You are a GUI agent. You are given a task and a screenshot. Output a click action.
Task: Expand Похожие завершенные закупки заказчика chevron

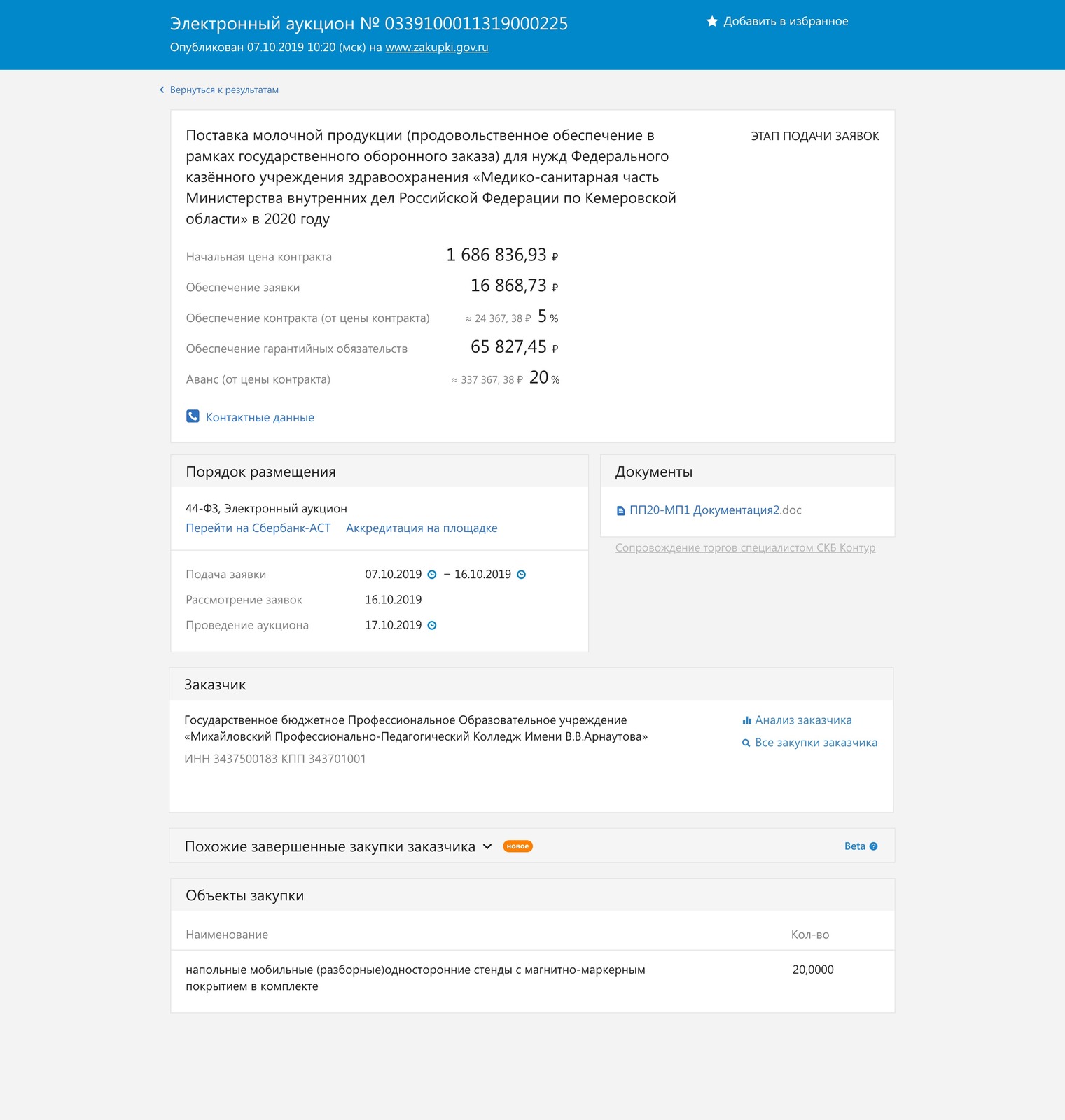coord(487,847)
